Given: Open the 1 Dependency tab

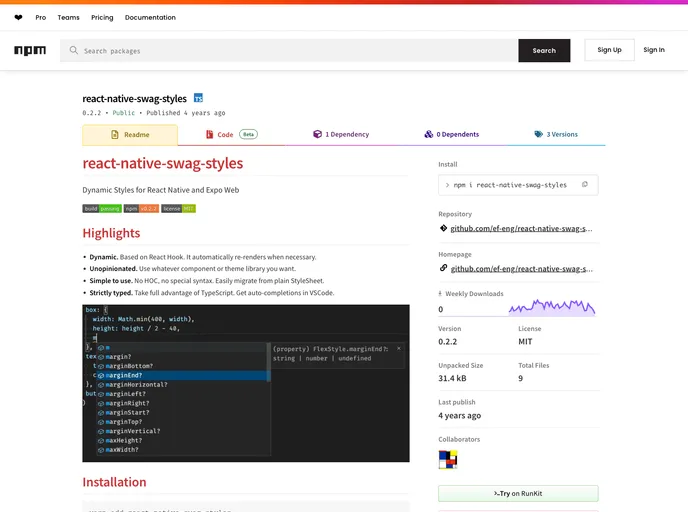Looking at the screenshot, I should pyautogui.click(x=341, y=134).
